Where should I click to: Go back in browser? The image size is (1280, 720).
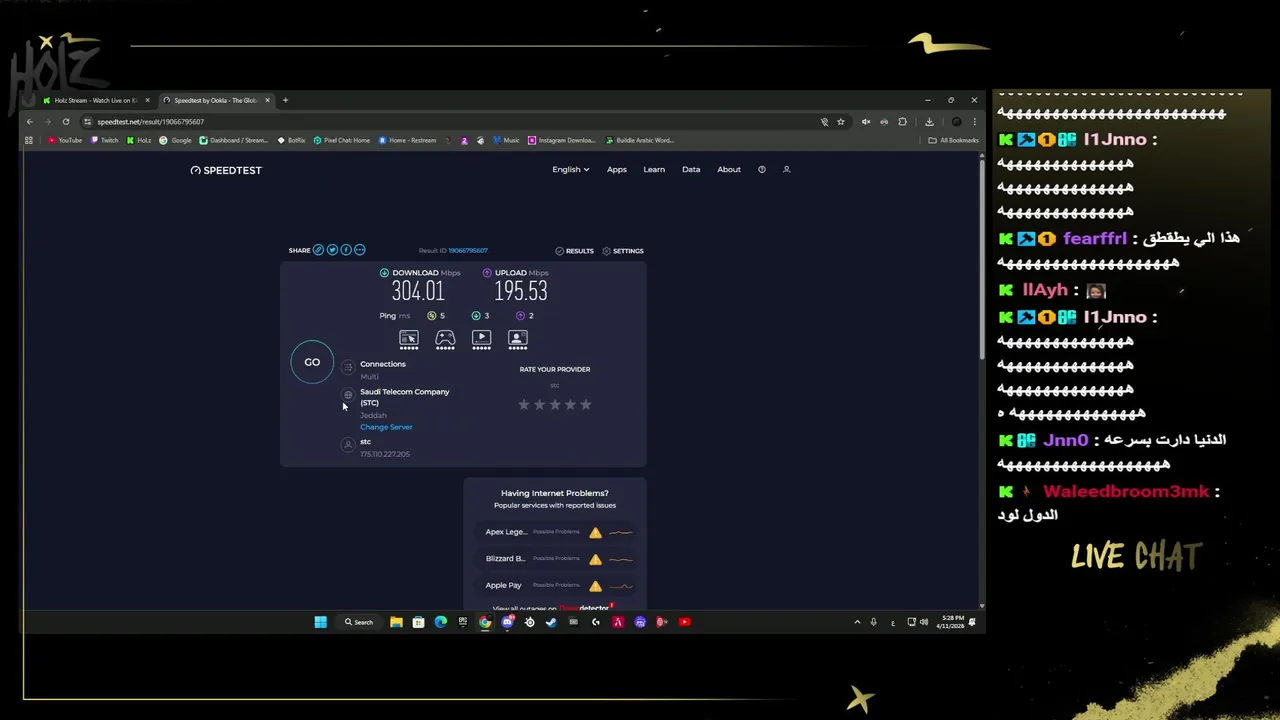(x=30, y=122)
